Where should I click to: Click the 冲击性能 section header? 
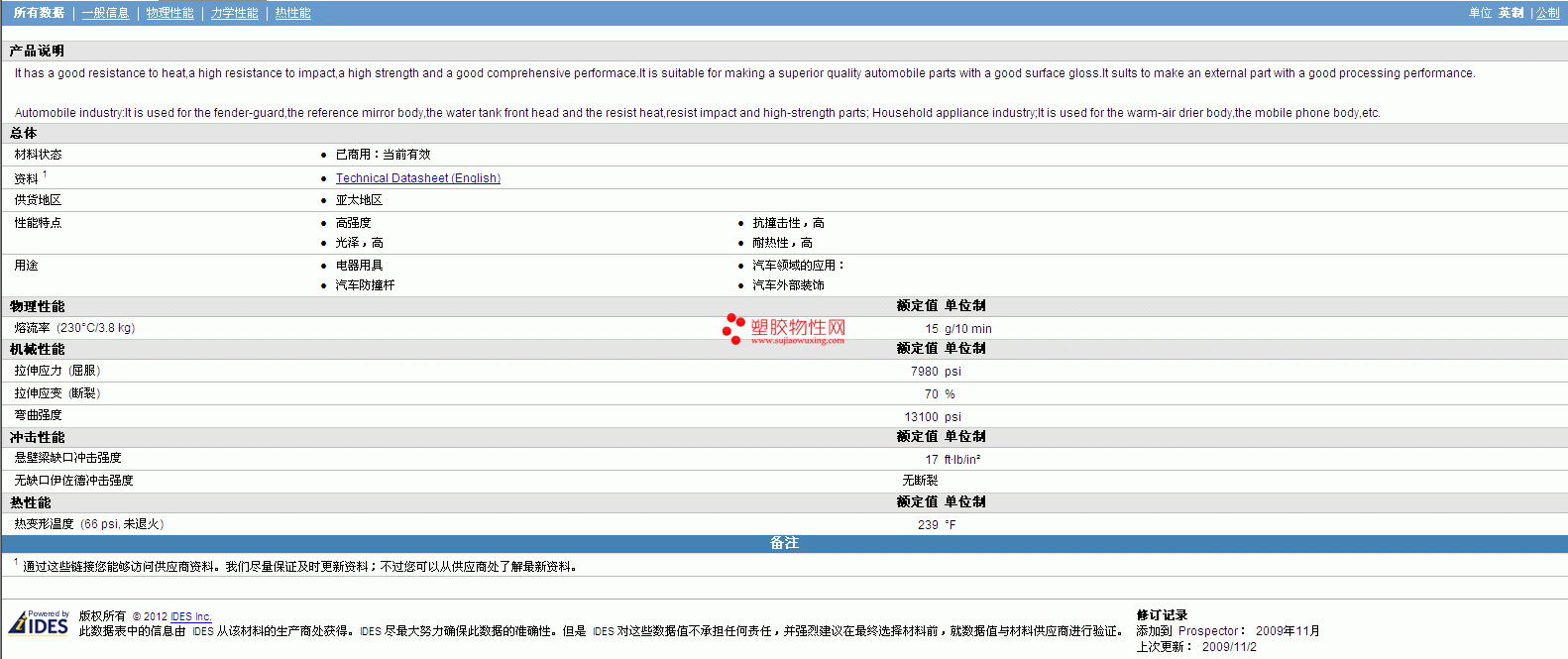coord(37,437)
